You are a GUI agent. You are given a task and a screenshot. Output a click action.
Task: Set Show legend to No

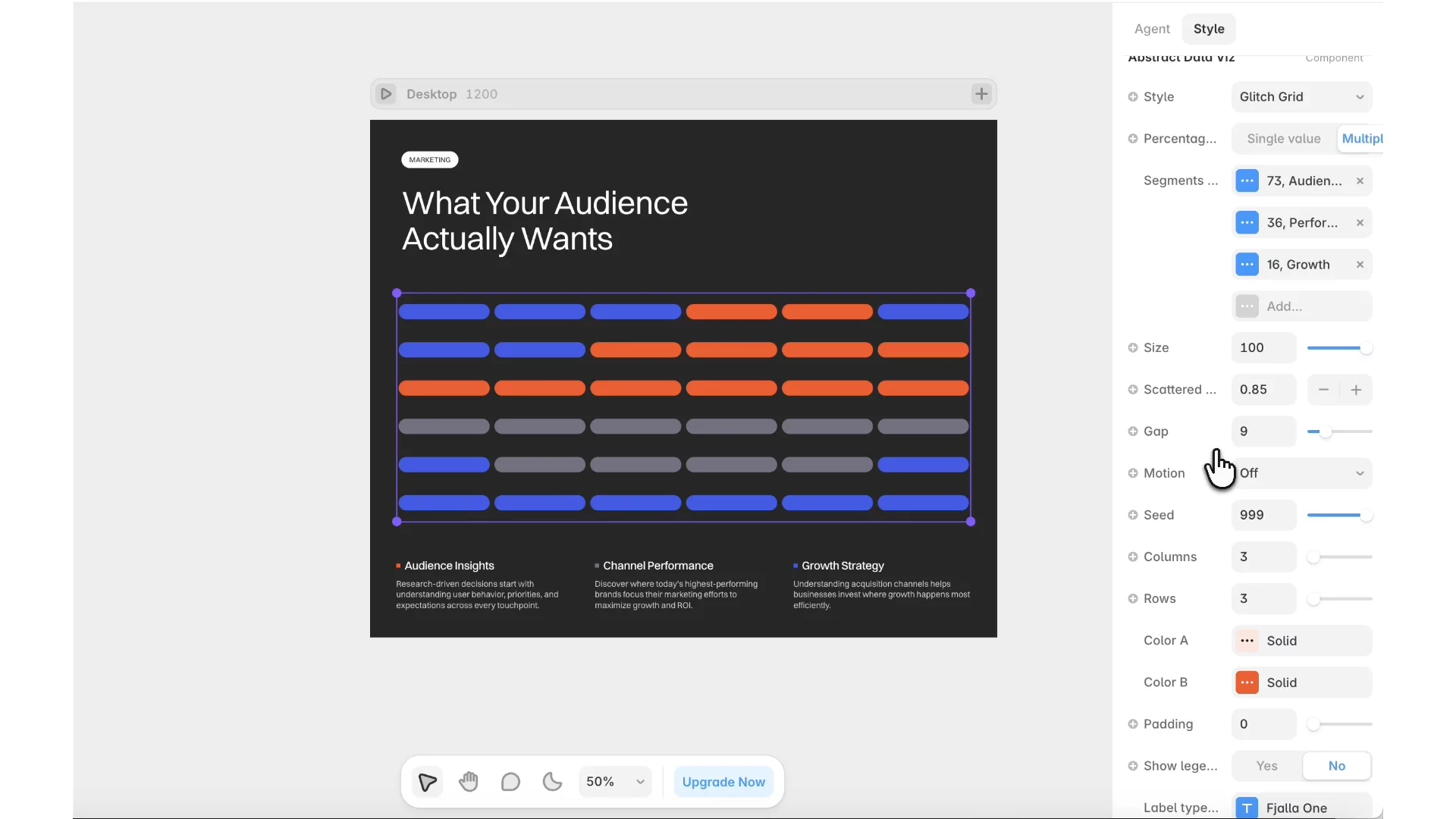click(1336, 766)
